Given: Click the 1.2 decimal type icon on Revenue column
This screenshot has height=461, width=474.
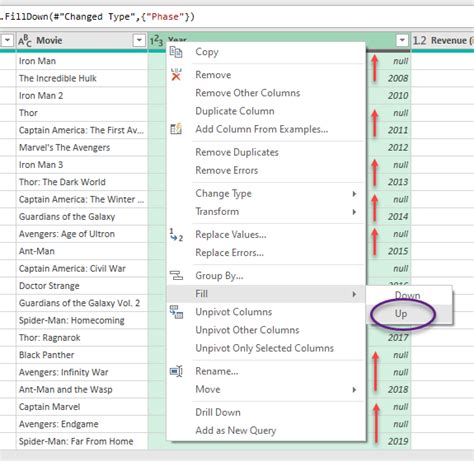Looking at the screenshot, I should (x=419, y=41).
